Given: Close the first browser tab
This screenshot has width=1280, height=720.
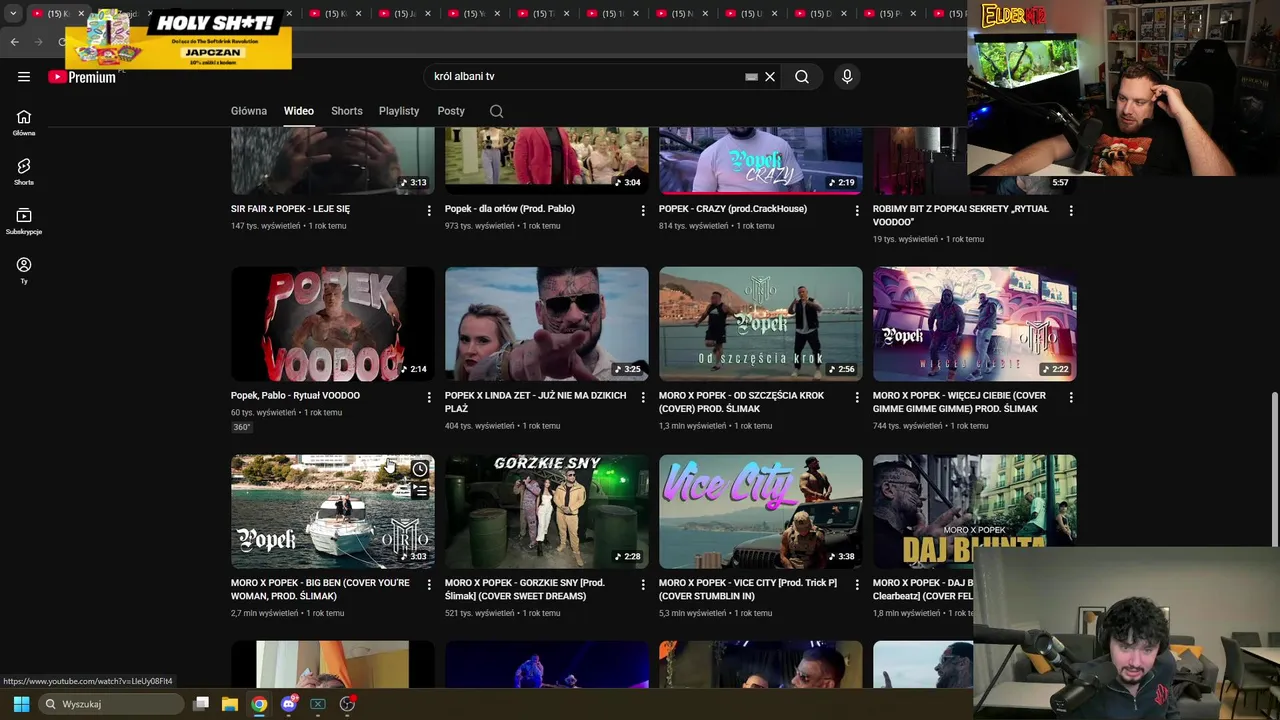Looking at the screenshot, I should pos(81,13).
